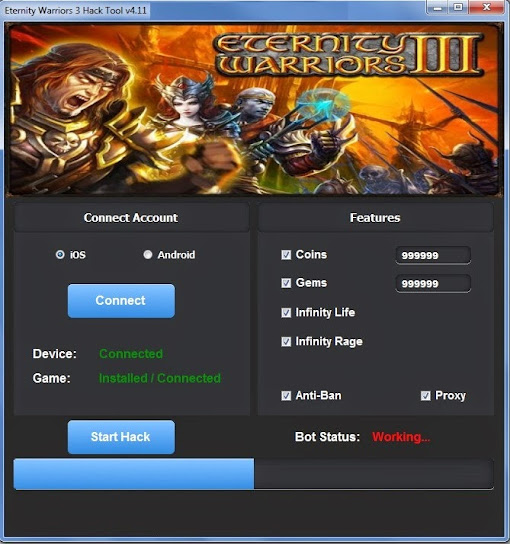
Task: Maximize the Hack Tool window
Action: pos(458,7)
